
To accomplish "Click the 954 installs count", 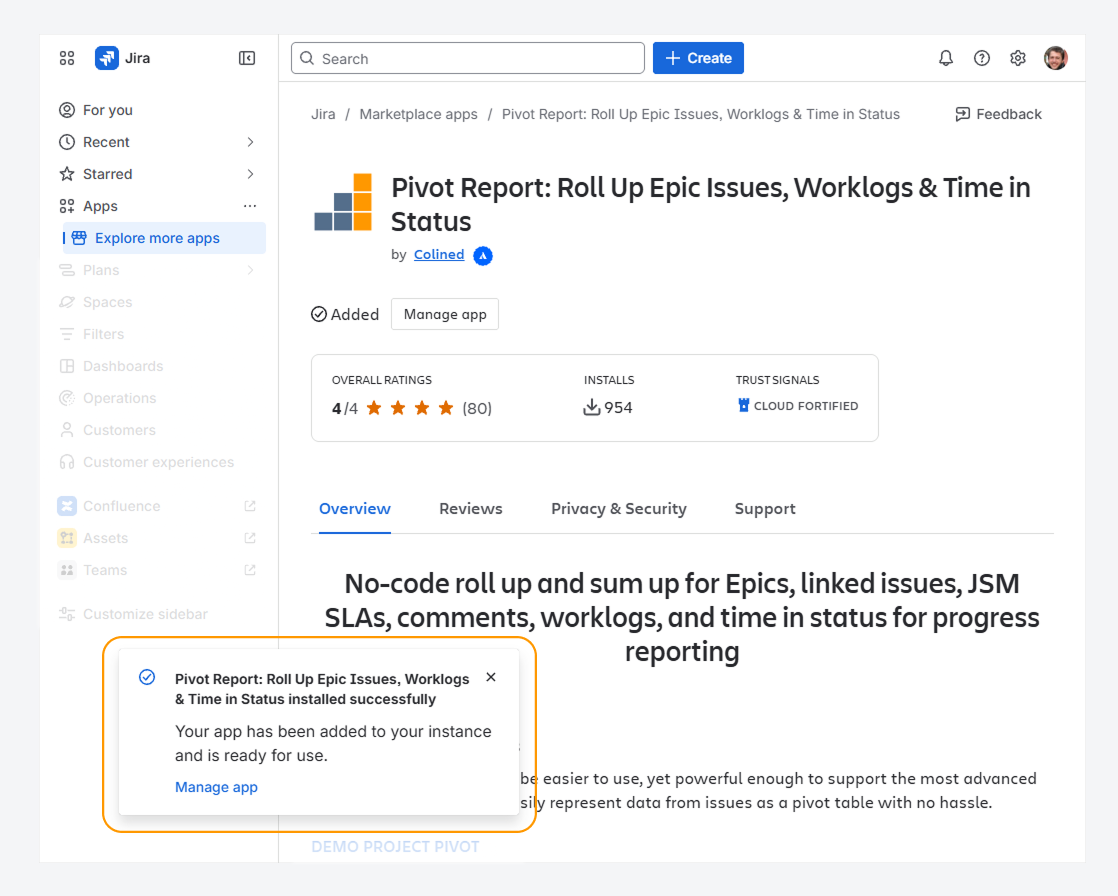I will click(618, 408).
